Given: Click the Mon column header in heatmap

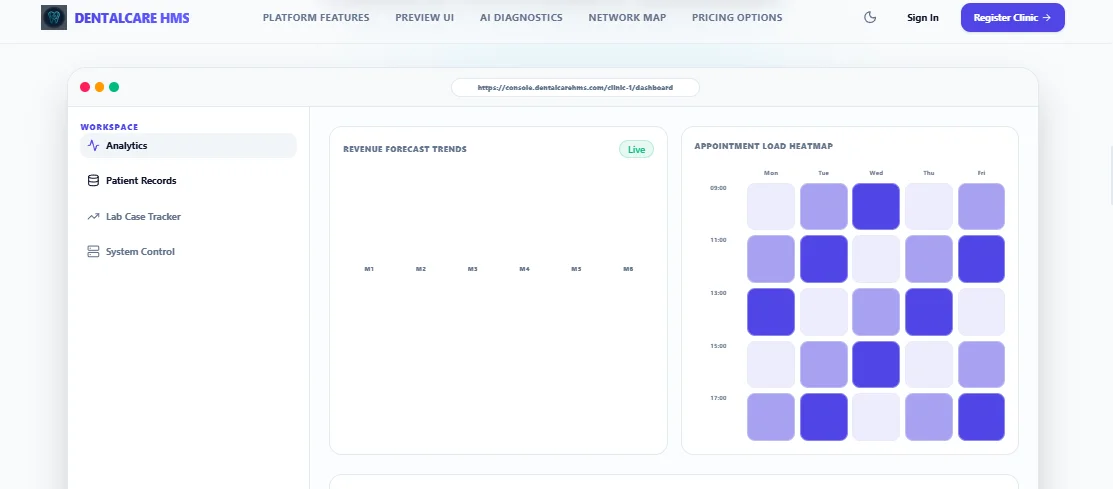Looking at the screenshot, I should [771, 173].
